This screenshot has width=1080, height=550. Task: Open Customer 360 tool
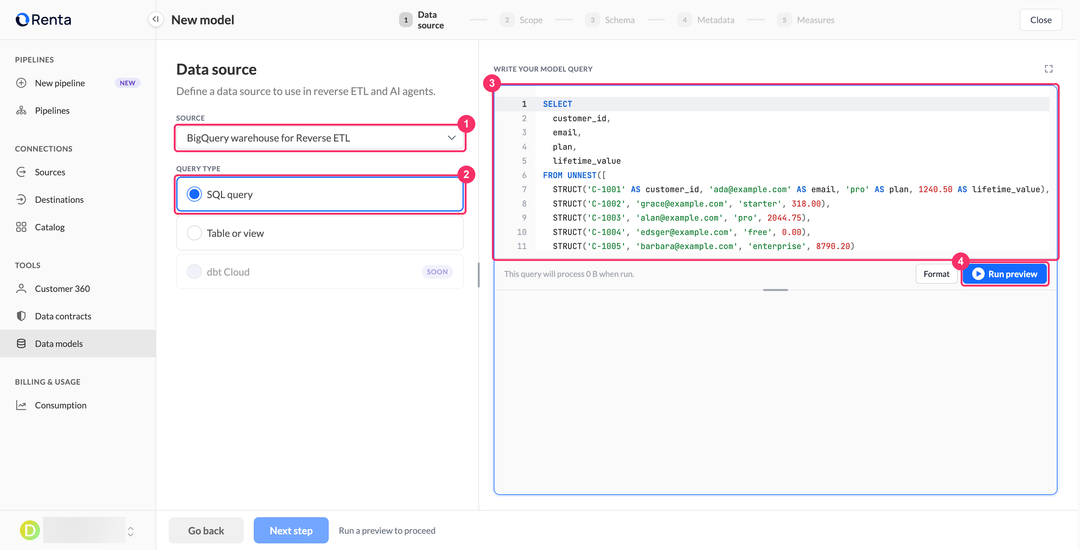tap(78, 289)
